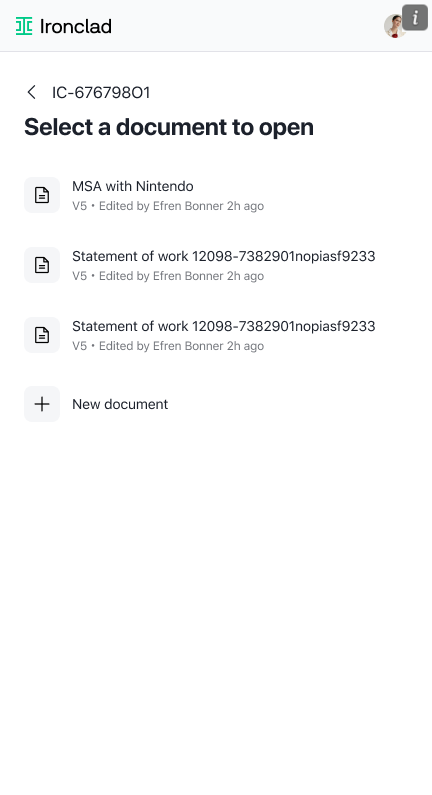This screenshot has height=795, width=432.
Task: Click the IC-67679801 workflow ID label
Action: pos(101,93)
